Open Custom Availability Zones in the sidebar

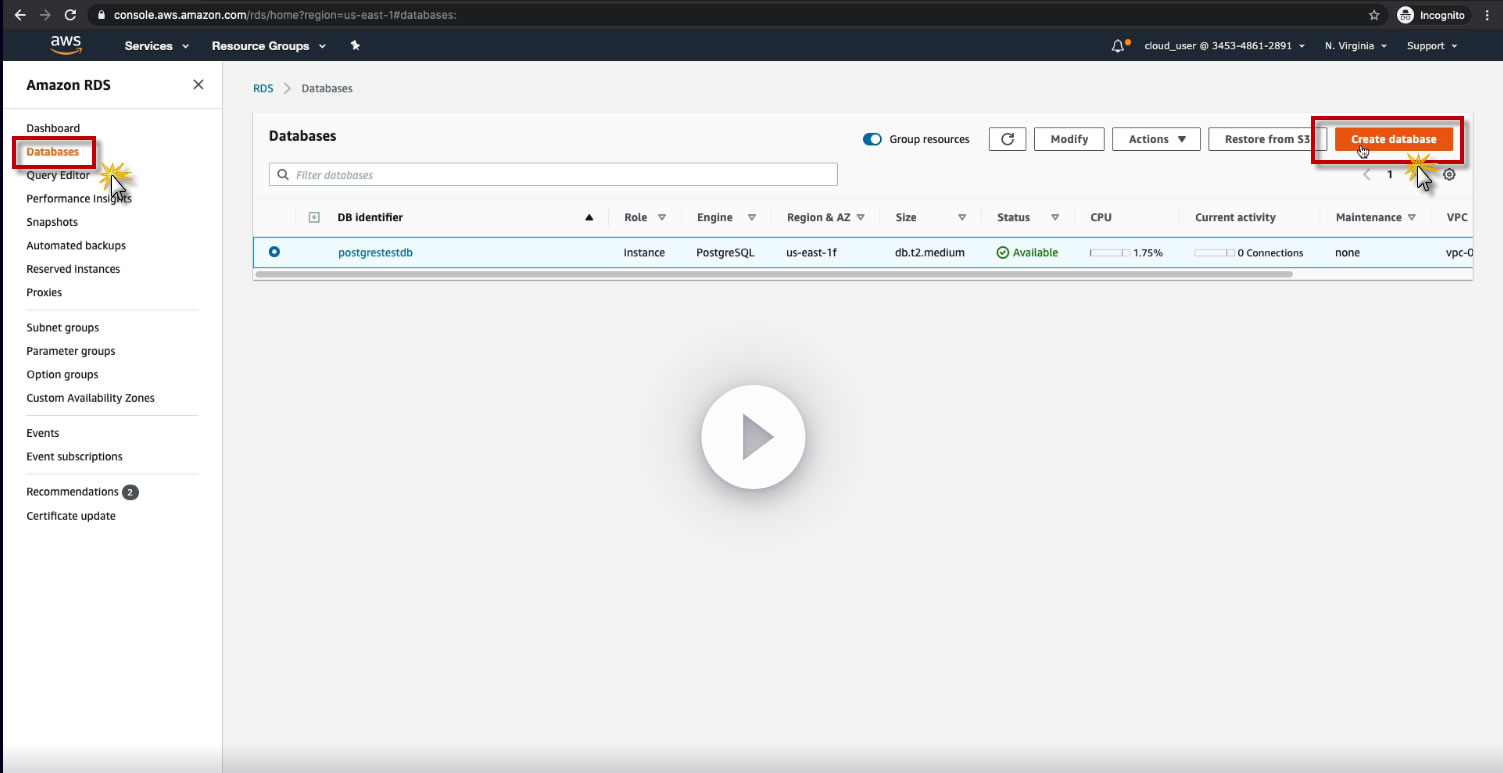pos(91,398)
